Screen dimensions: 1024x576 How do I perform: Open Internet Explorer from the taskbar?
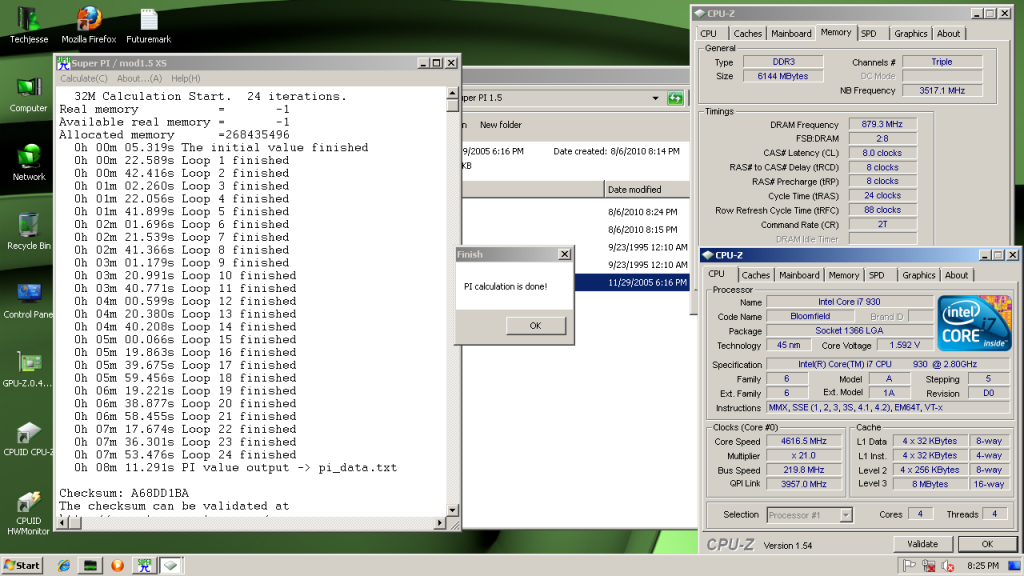tap(64, 566)
